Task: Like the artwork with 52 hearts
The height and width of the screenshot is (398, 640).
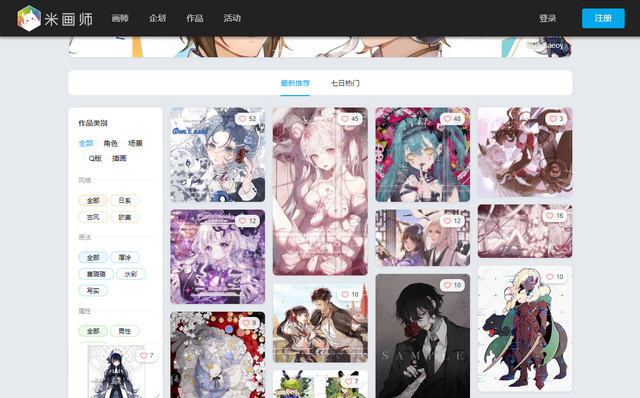Action: click(x=242, y=119)
